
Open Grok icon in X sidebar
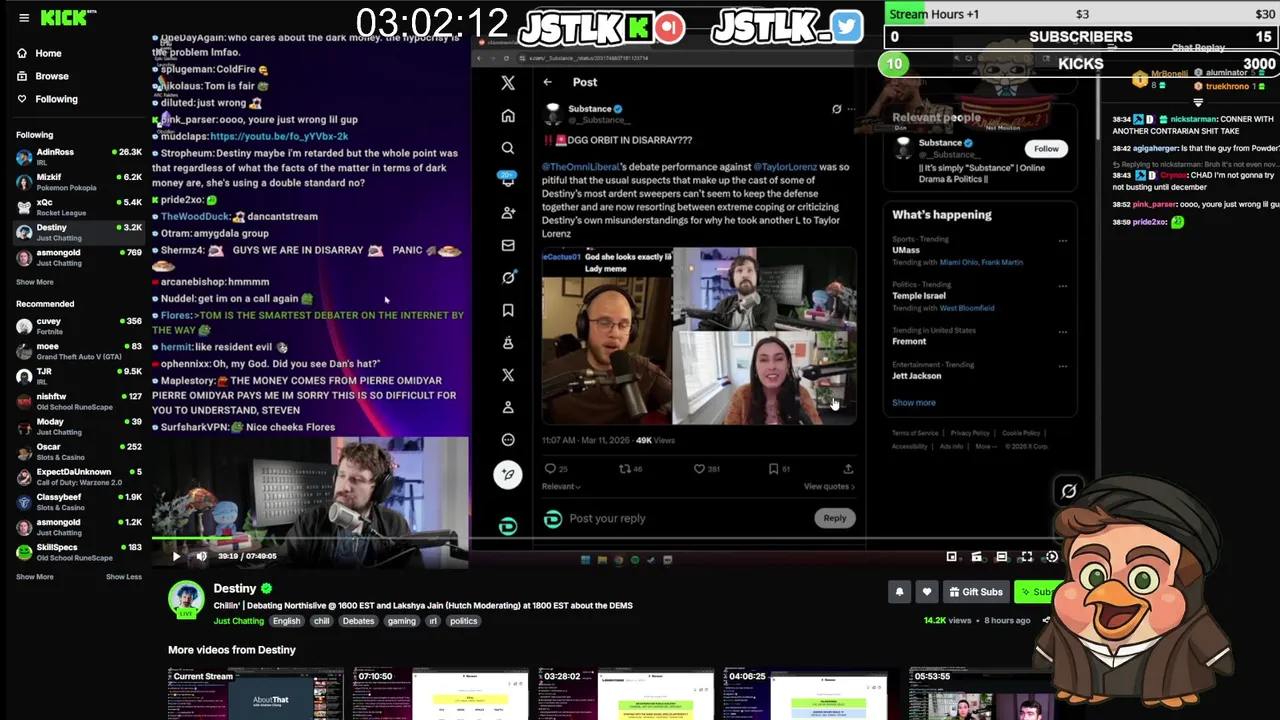click(x=508, y=277)
